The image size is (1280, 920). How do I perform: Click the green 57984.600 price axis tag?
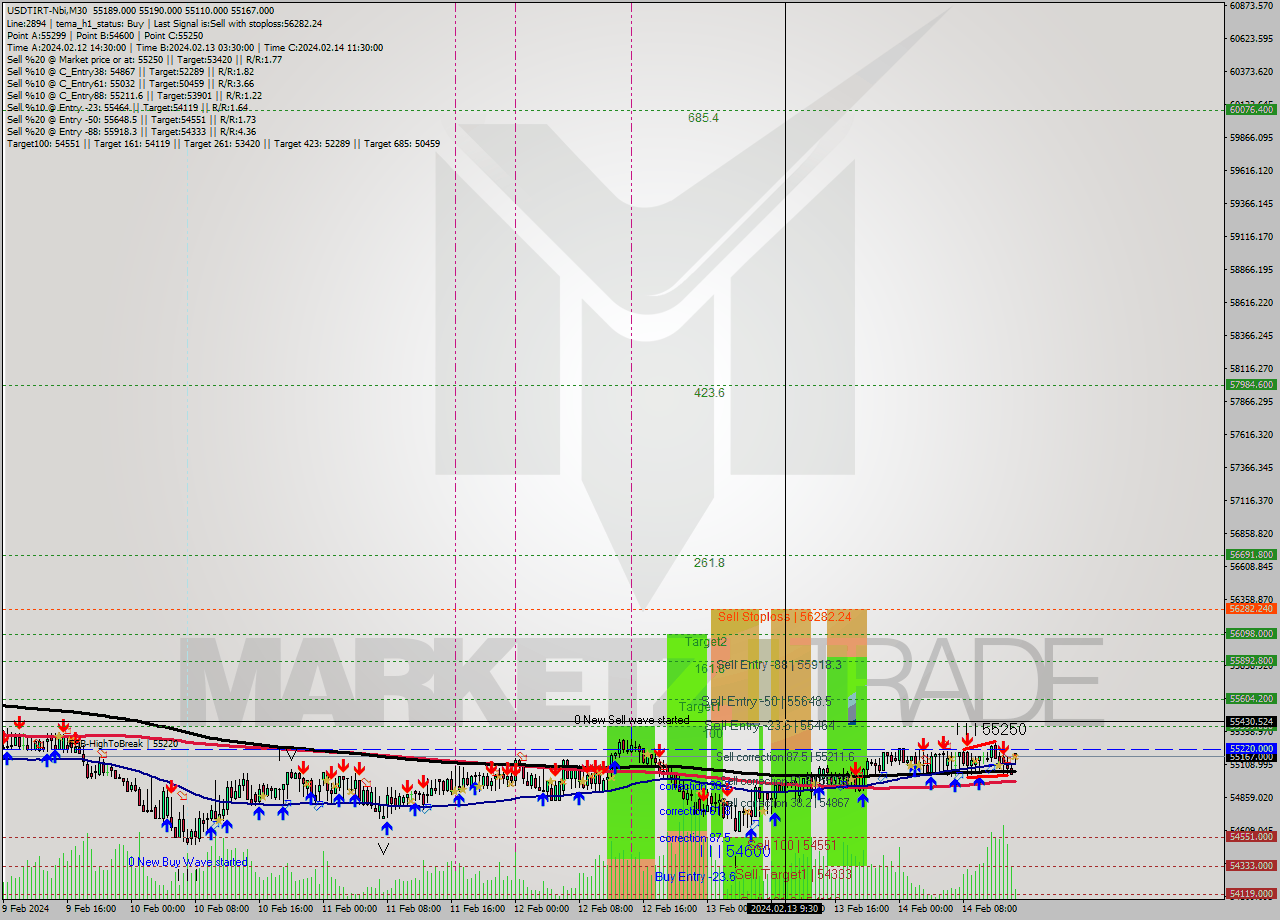1251,385
